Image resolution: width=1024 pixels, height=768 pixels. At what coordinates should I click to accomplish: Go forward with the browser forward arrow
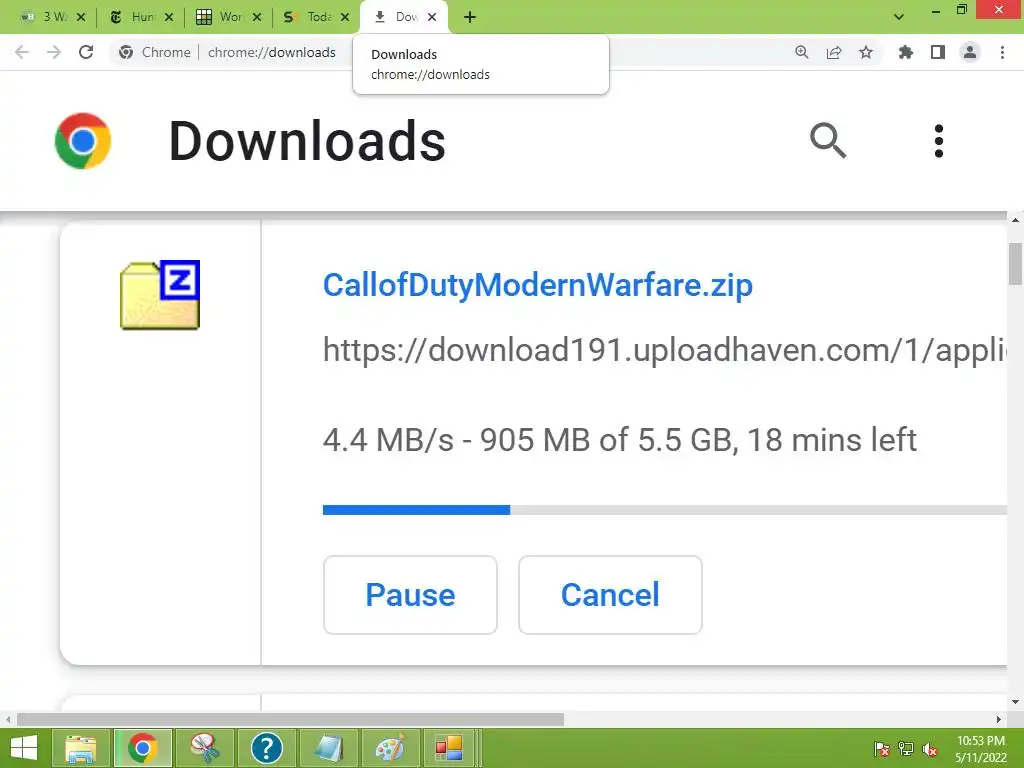54,52
